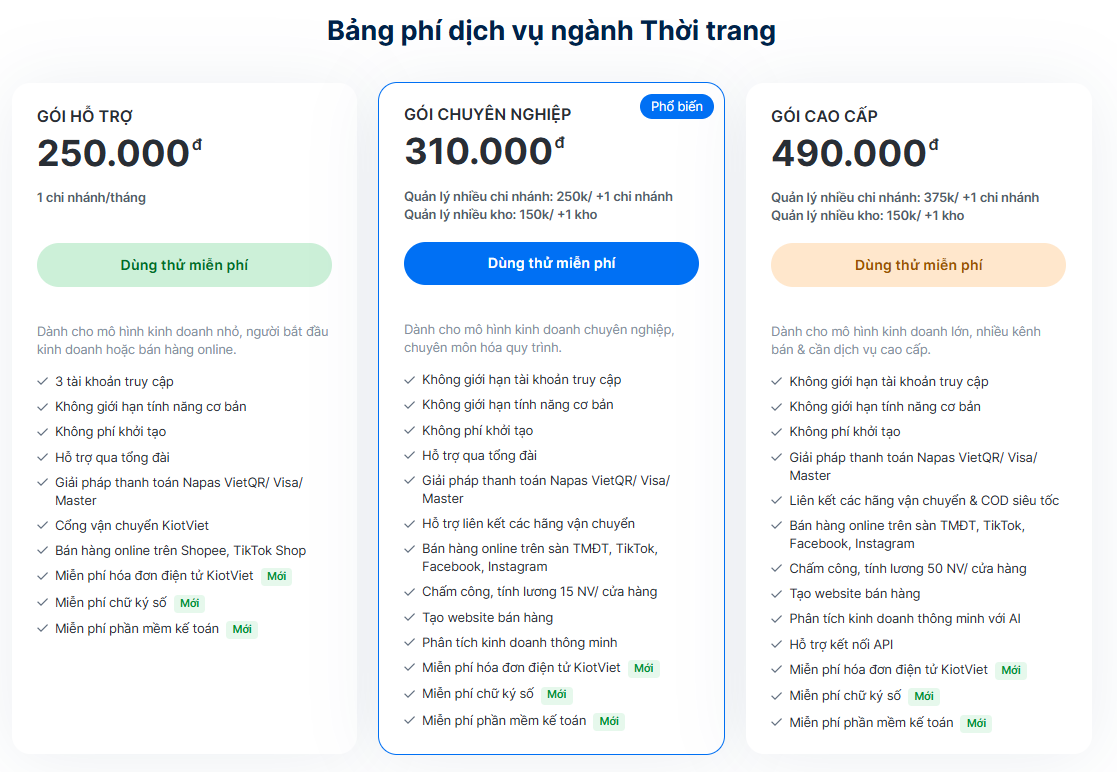Click the checkmark next to 'Không phí khởi tạo' in GÓI CAO CẤP
The width and height of the screenshot is (1117, 772).
tap(775, 432)
